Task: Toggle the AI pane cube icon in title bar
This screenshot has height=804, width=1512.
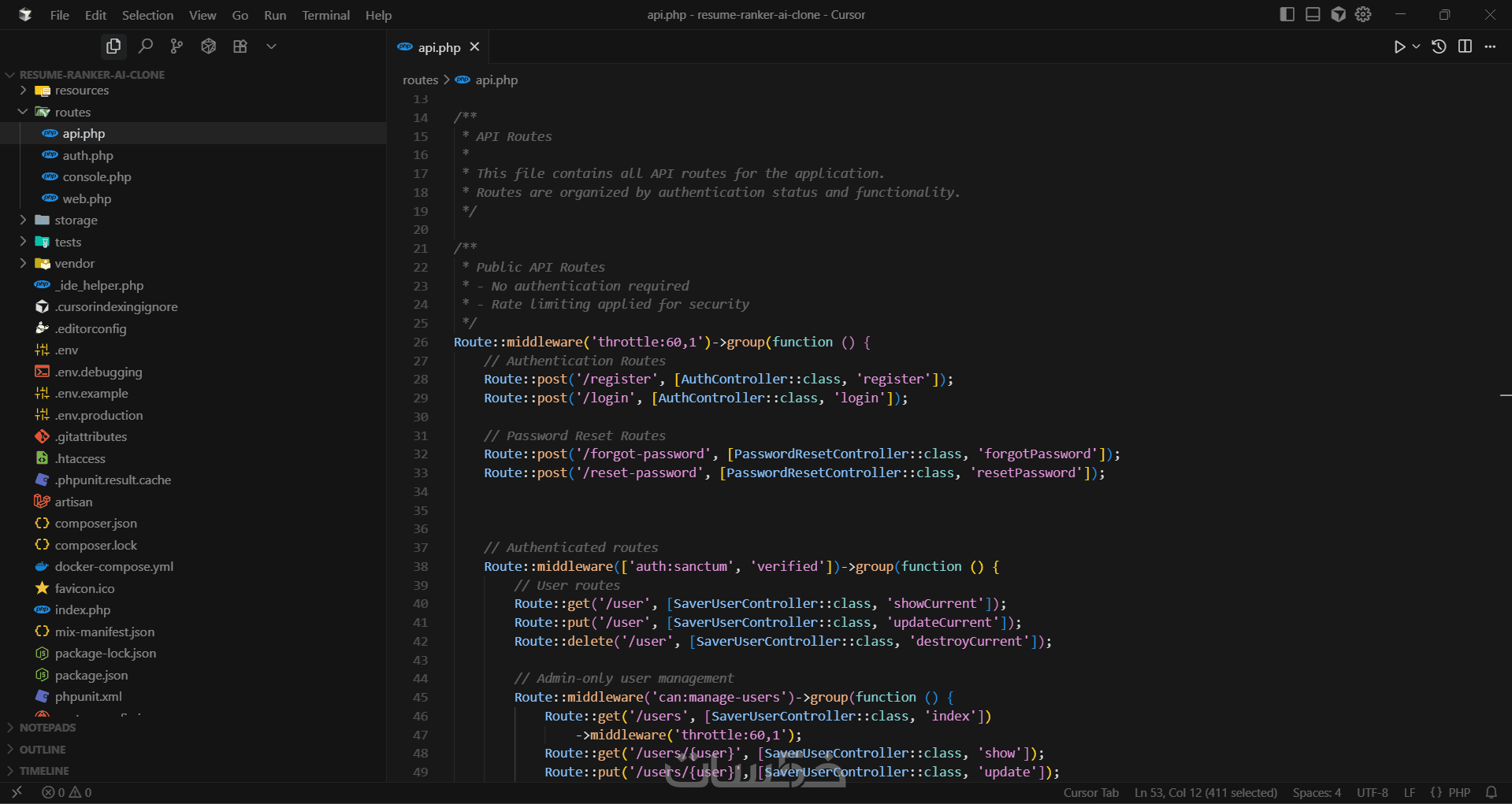Action: point(1339,14)
